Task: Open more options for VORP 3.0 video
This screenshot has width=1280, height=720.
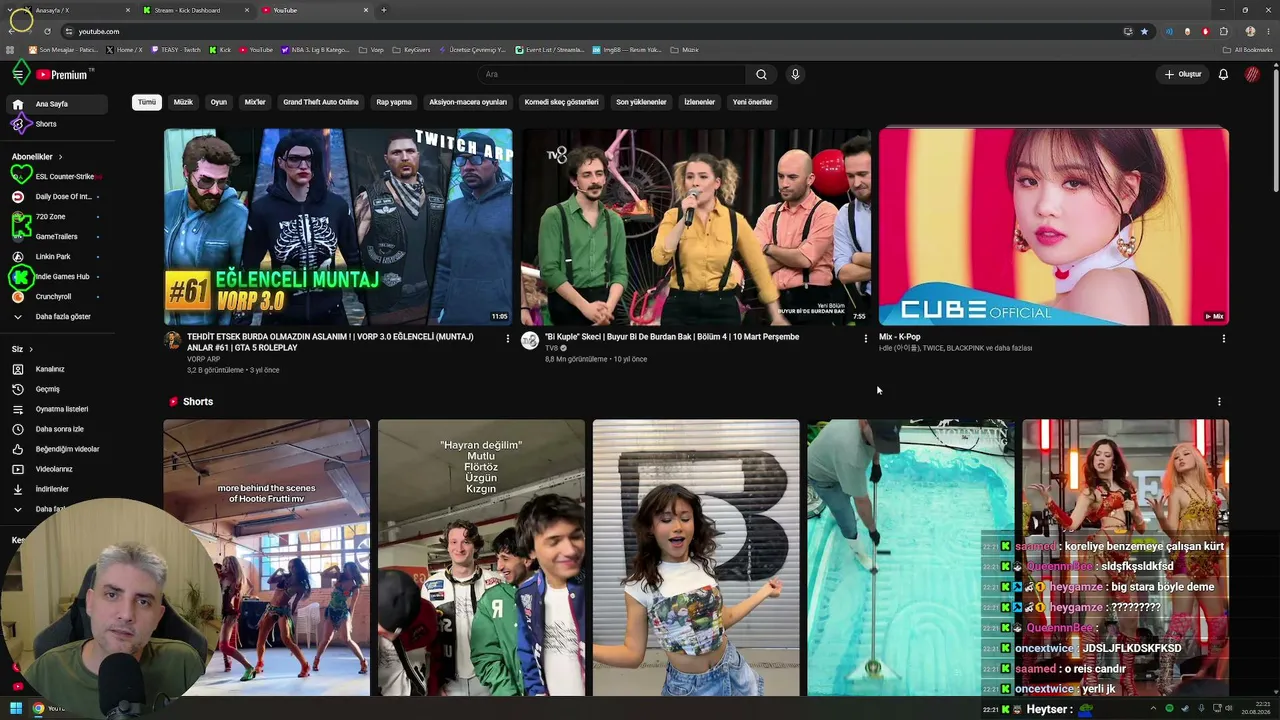Action: click(x=507, y=339)
